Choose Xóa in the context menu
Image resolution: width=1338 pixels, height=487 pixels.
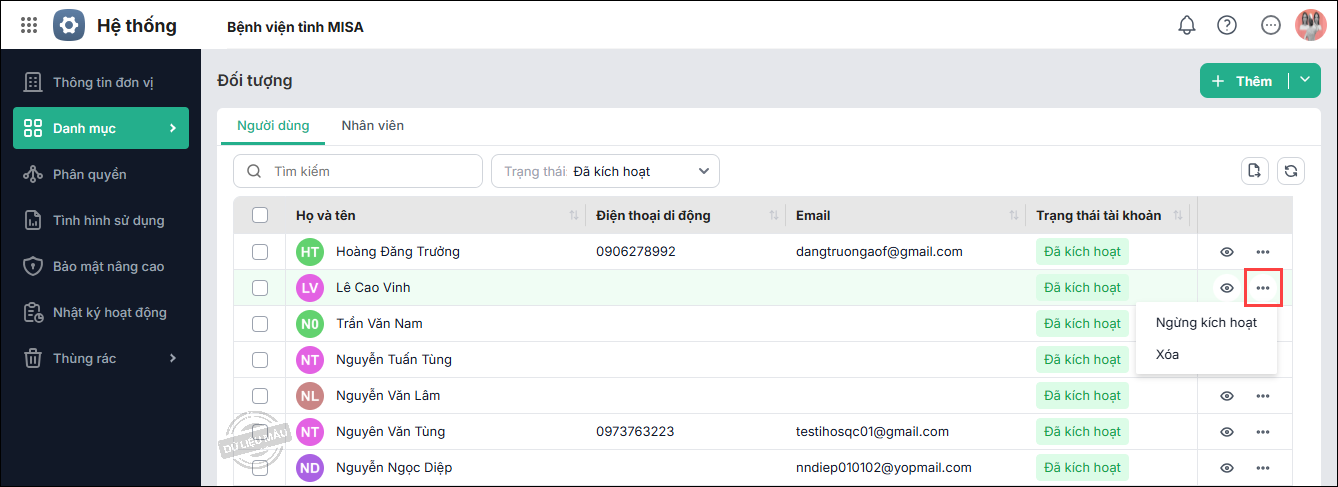(x=1167, y=355)
